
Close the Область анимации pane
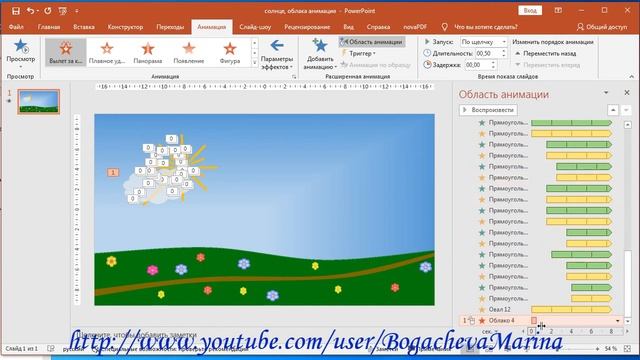627,93
